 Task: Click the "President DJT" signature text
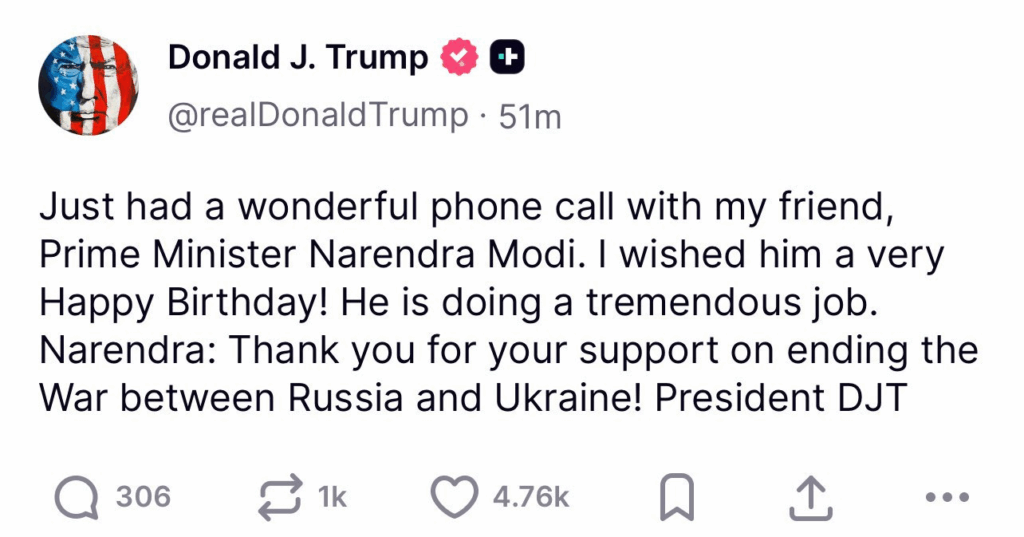click(x=780, y=399)
